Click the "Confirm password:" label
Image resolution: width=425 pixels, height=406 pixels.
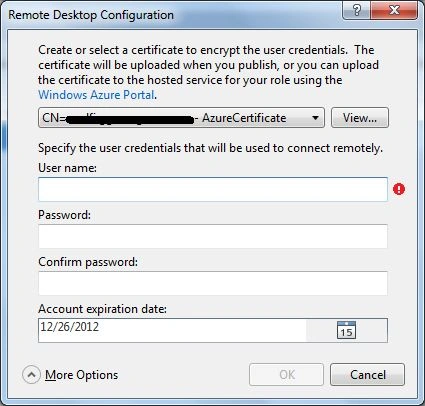tap(88, 262)
